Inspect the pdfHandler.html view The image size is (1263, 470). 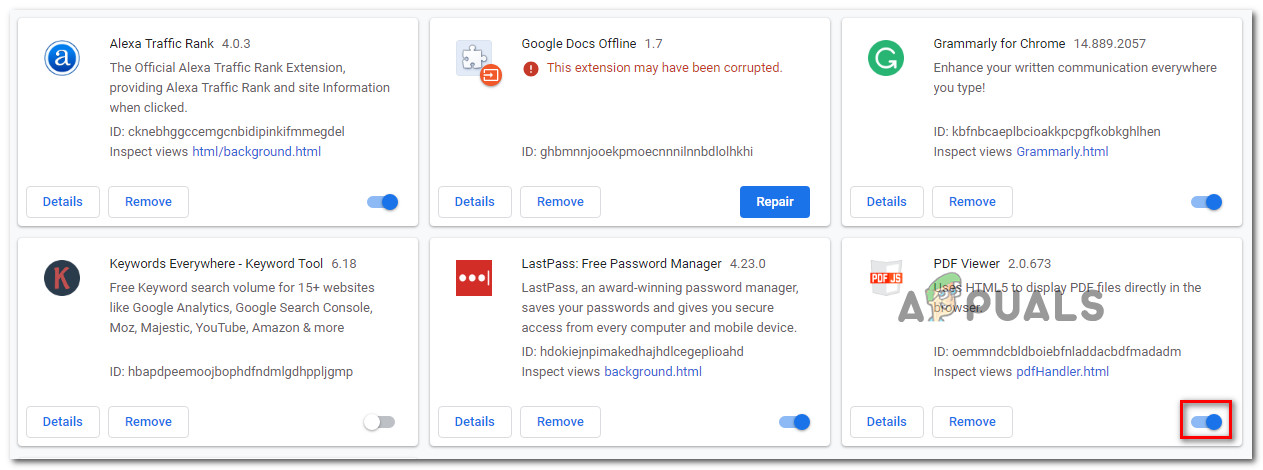(x=1062, y=371)
